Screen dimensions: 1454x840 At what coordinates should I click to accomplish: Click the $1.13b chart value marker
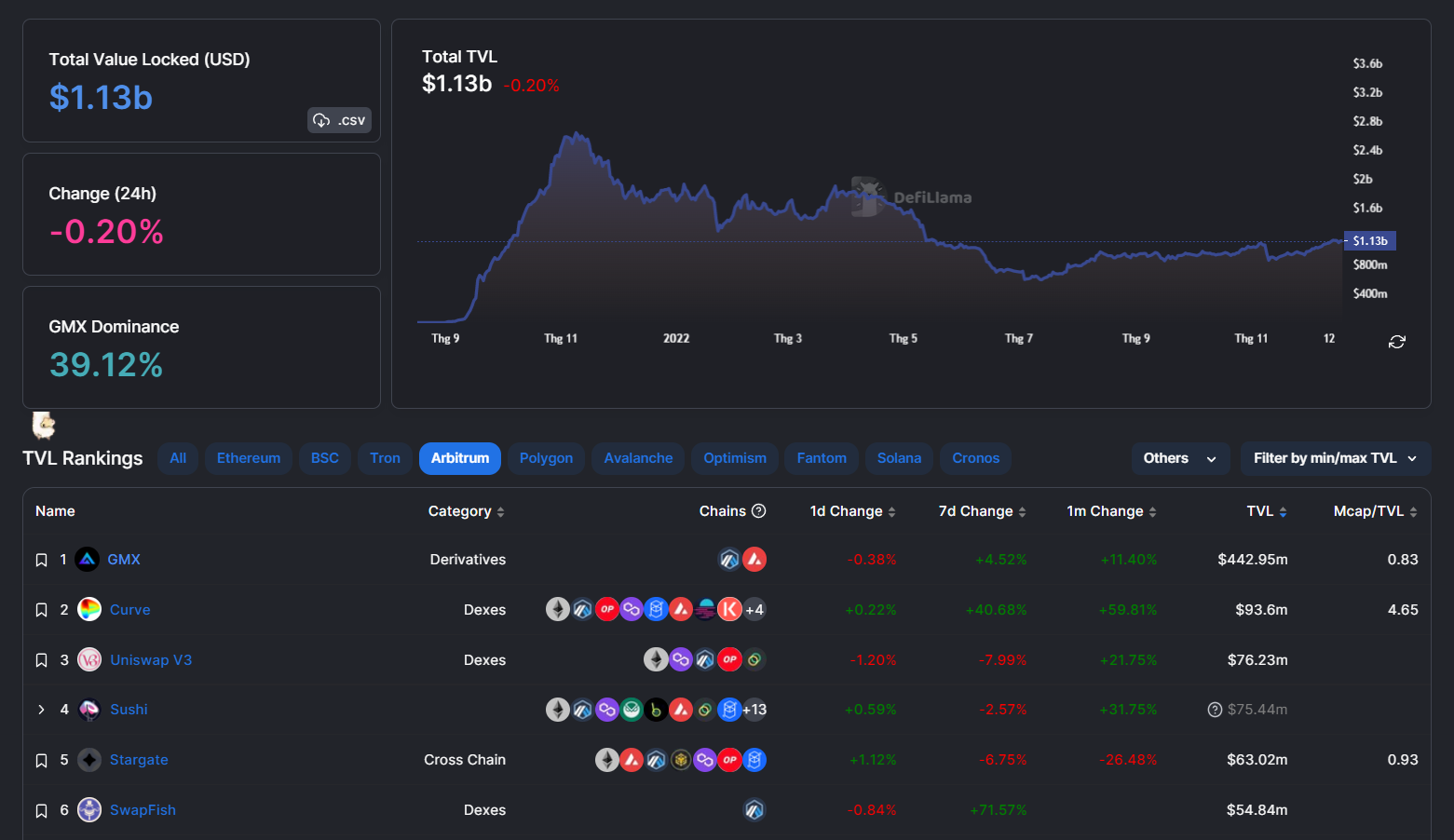pos(1370,240)
